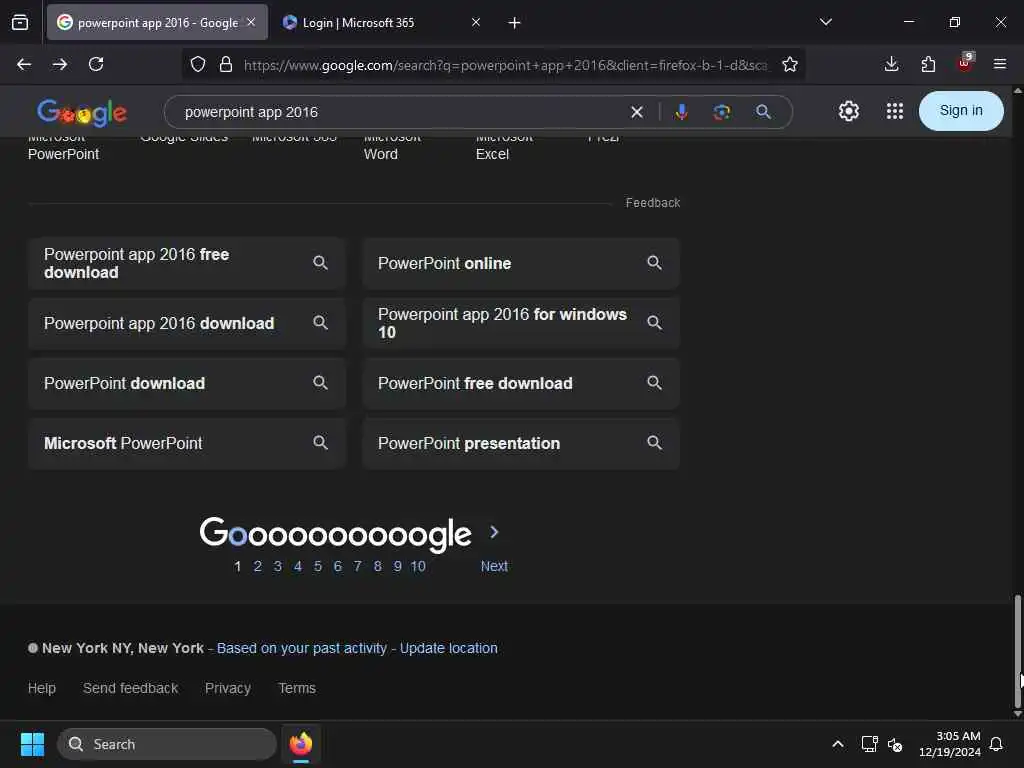The height and width of the screenshot is (768, 1024).
Task: Start Google voice search with microphone
Action: 681,112
